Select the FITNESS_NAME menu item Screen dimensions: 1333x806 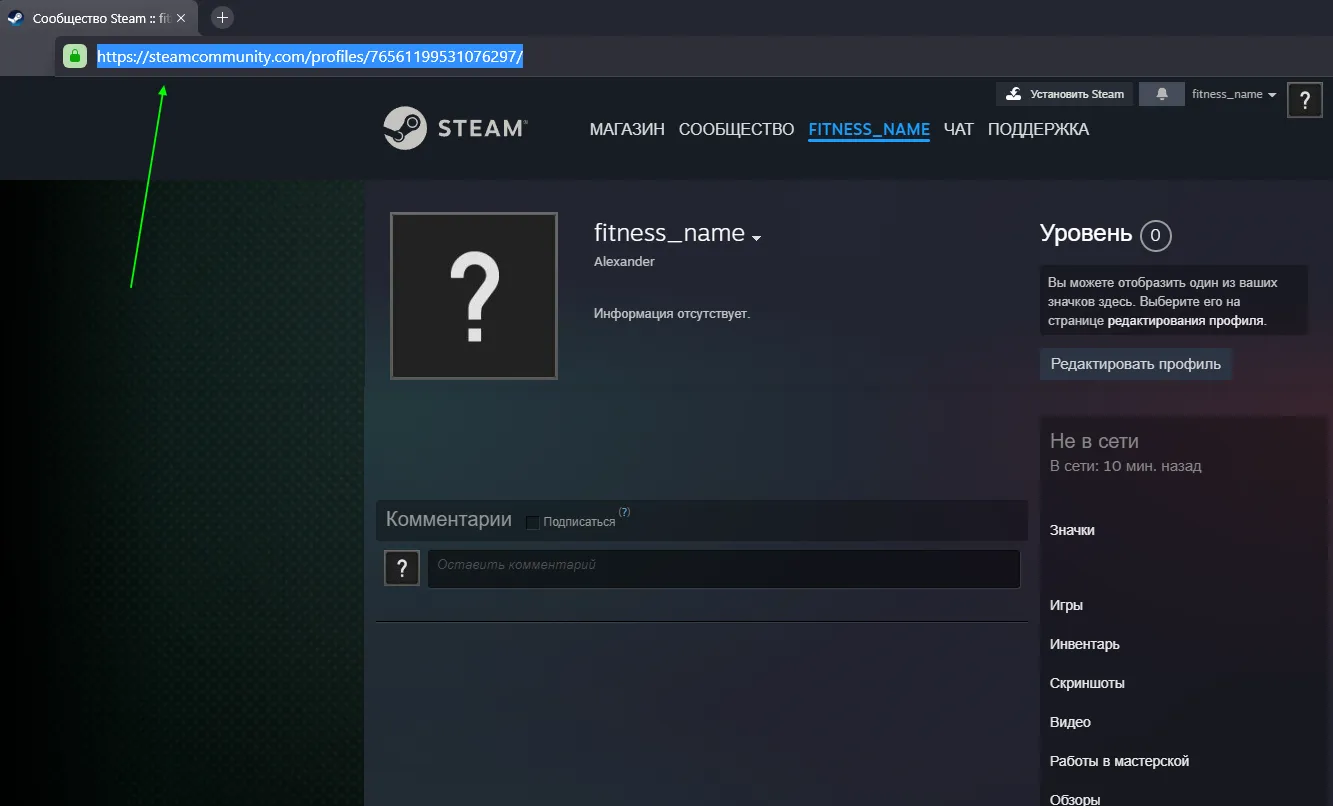tap(869, 129)
